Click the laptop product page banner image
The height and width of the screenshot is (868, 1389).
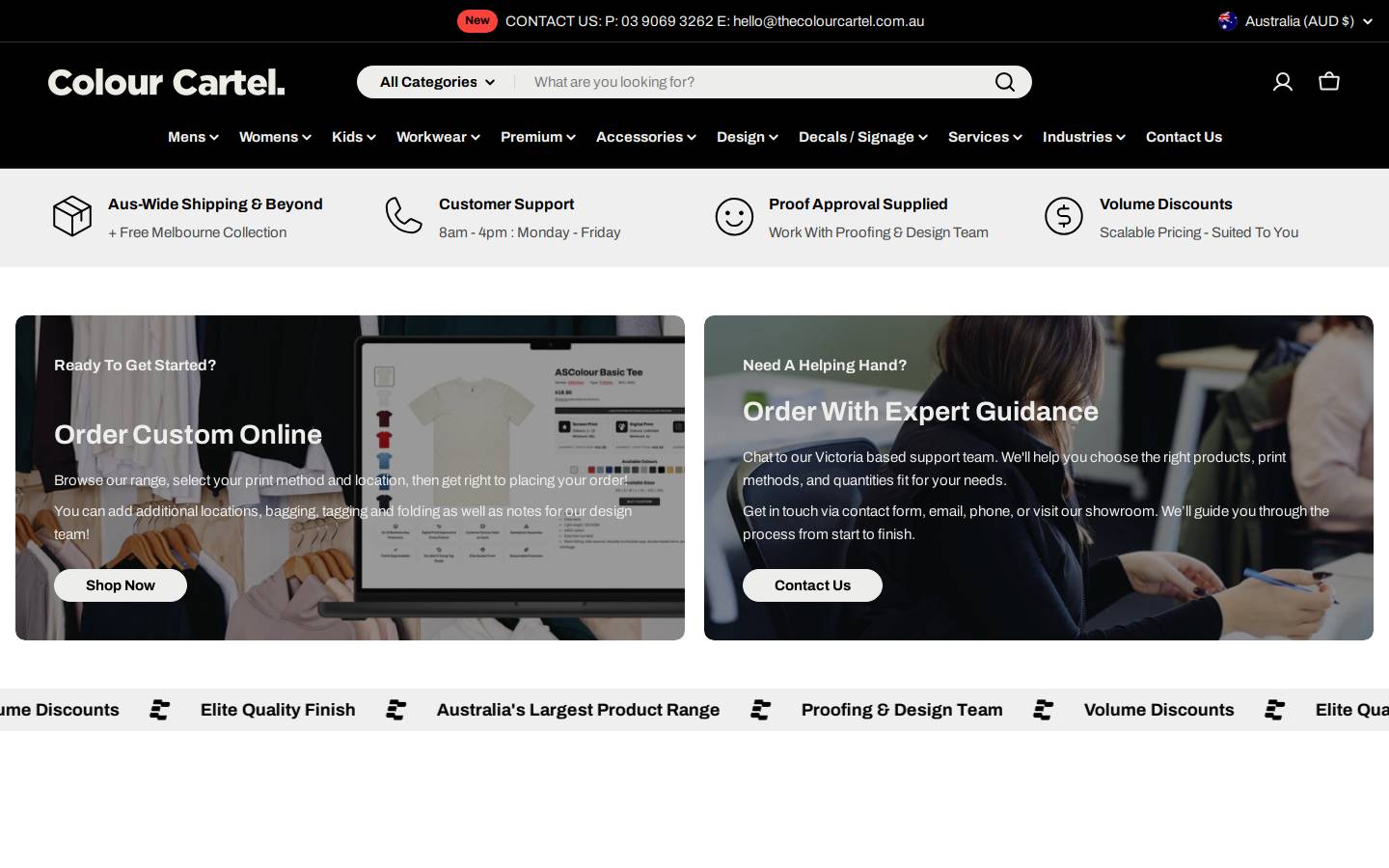click(x=350, y=477)
